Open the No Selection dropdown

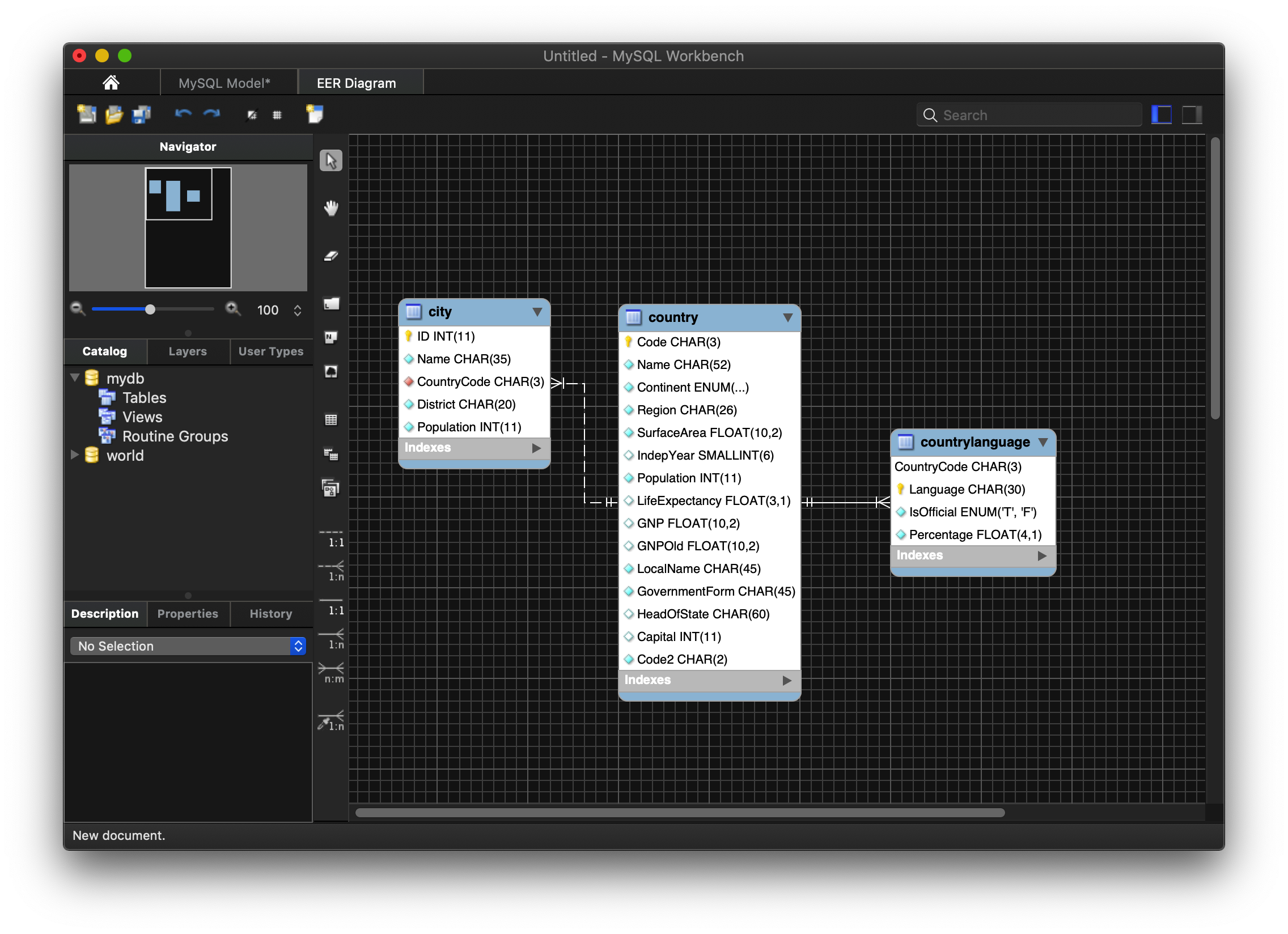click(x=188, y=646)
